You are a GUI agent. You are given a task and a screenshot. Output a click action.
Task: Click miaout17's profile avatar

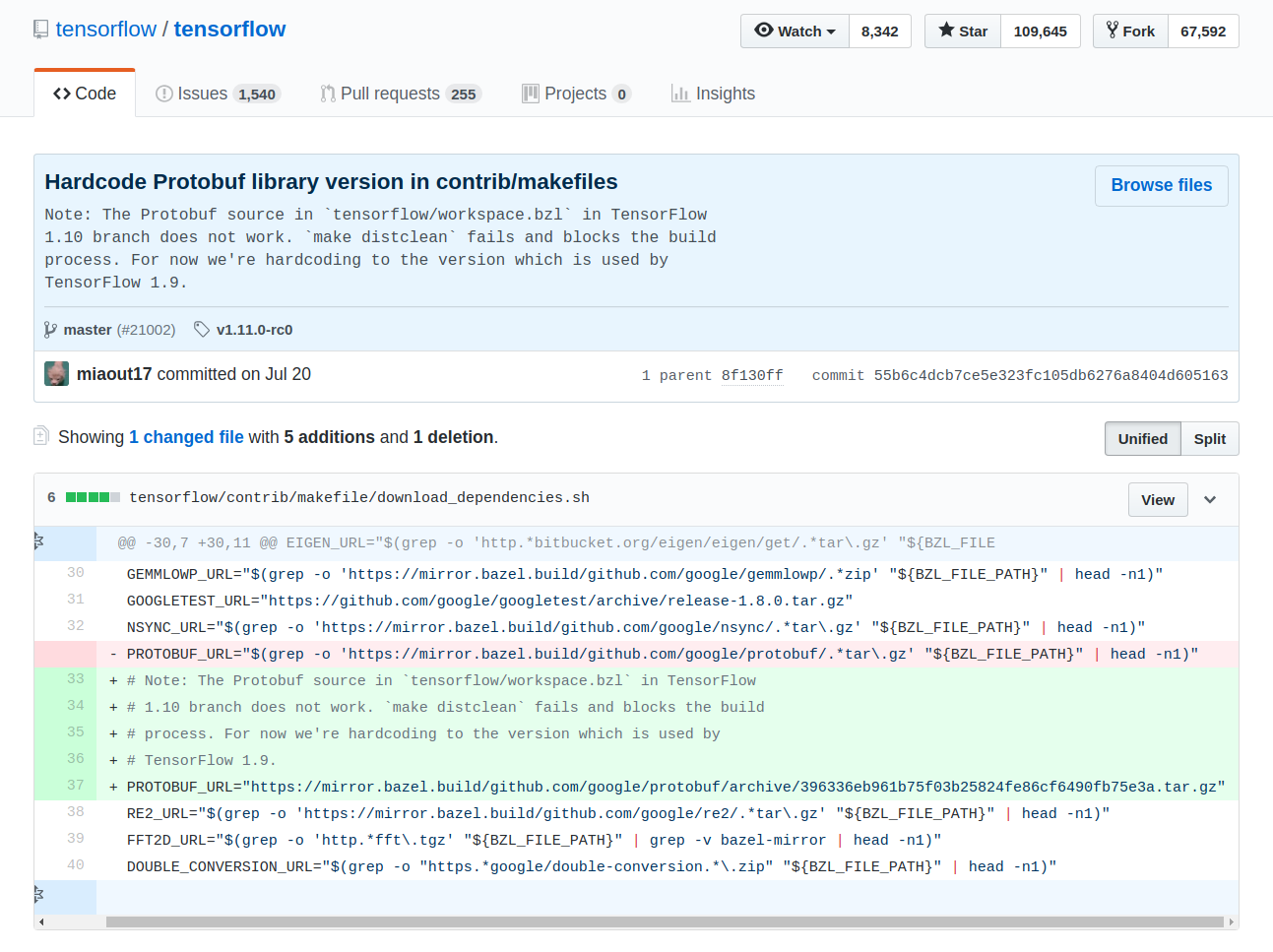pos(56,373)
